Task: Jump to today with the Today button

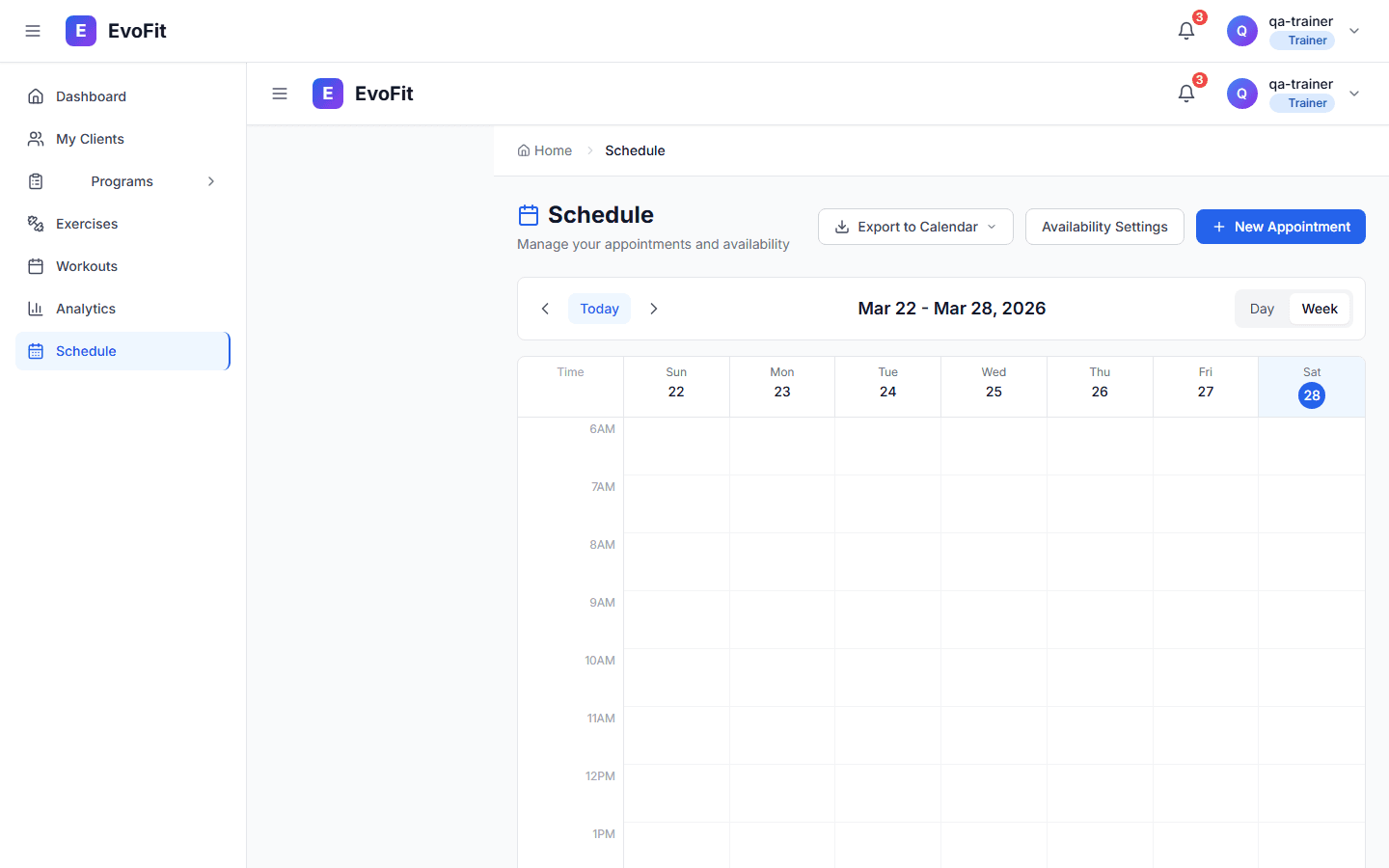Action: click(x=599, y=308)
